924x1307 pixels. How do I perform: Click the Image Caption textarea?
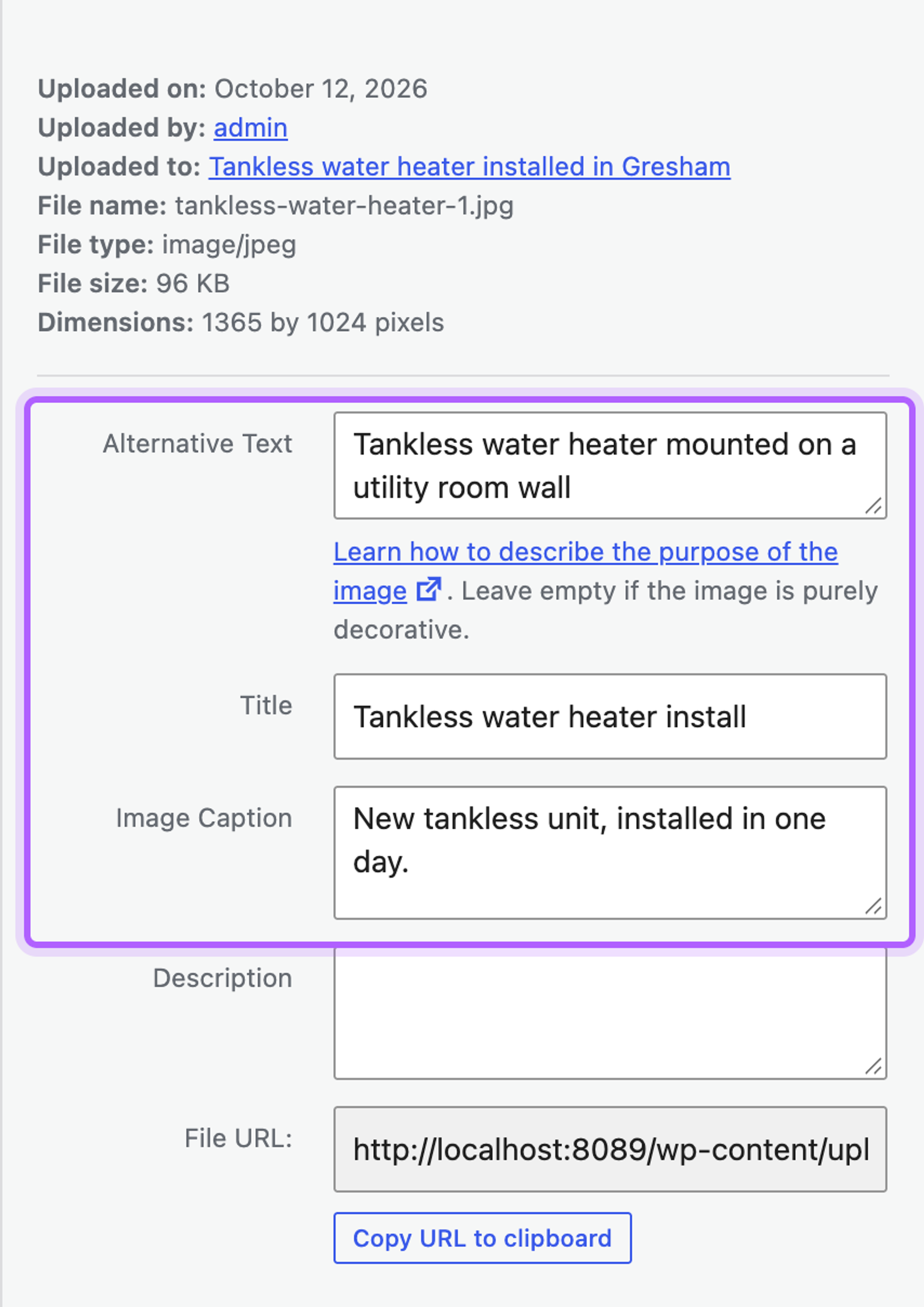click(610, 853)
